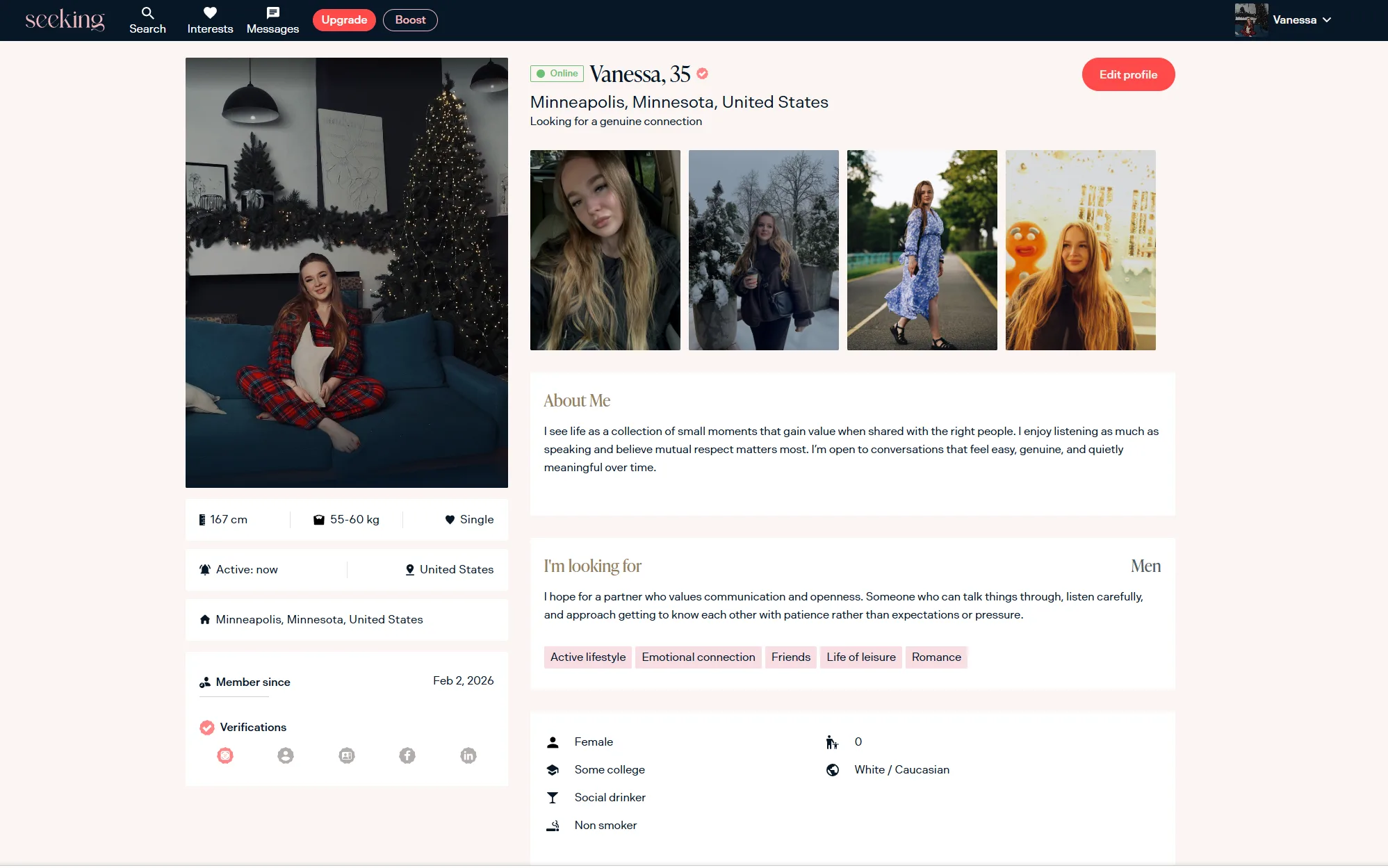Image resolution: width=1388 pixels, height=868 pixels.
Task: Click the Verifications checkmark icon
Action: [207, 728]
